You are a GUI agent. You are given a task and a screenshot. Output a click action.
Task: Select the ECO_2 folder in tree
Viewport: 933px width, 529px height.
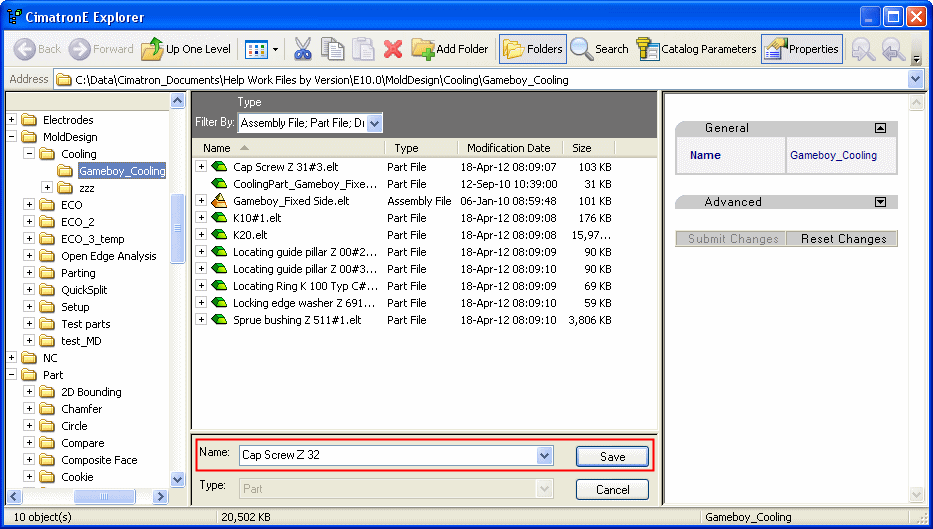point(78,222)
